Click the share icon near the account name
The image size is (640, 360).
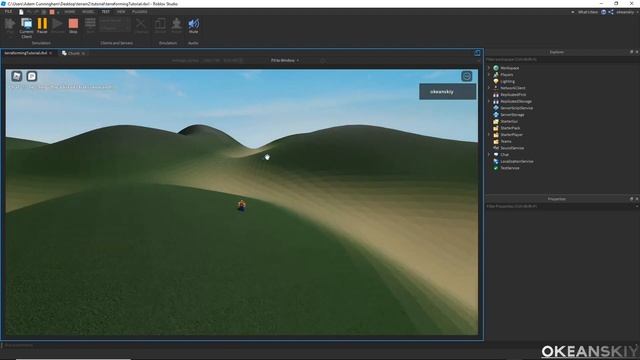pyautogui.click(x=611, y=12)
